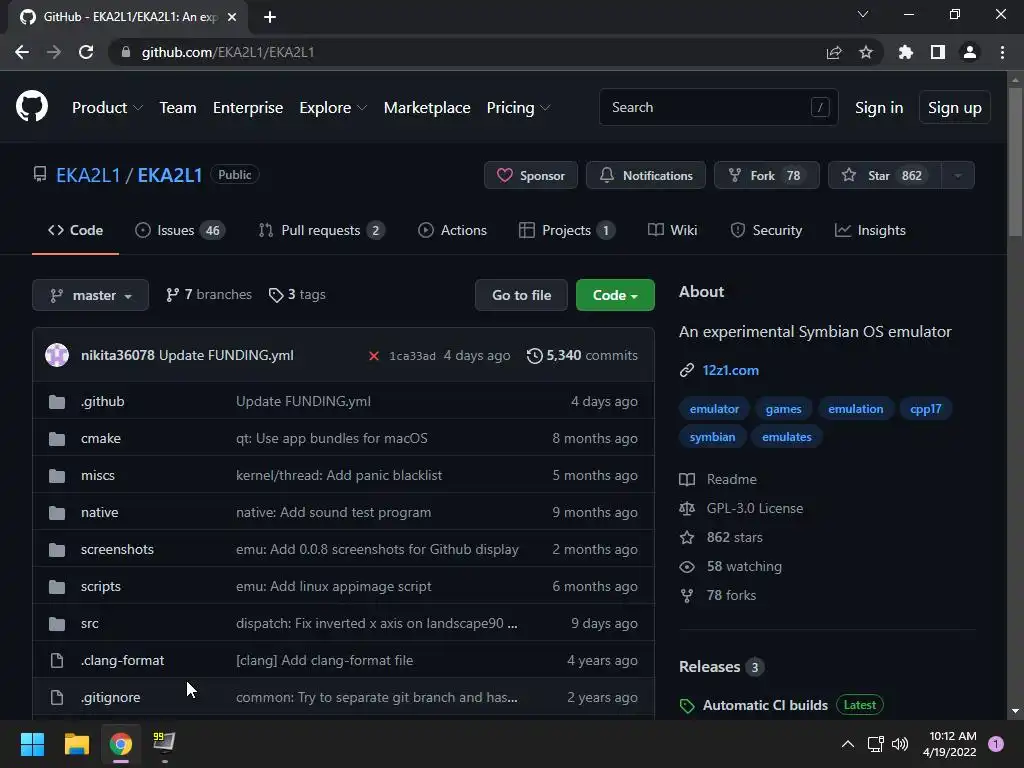The width and height of the screenshot is (1024, 768).
Task: Open the browser extensions puzzle icon
Action: [x=906, y=52]
